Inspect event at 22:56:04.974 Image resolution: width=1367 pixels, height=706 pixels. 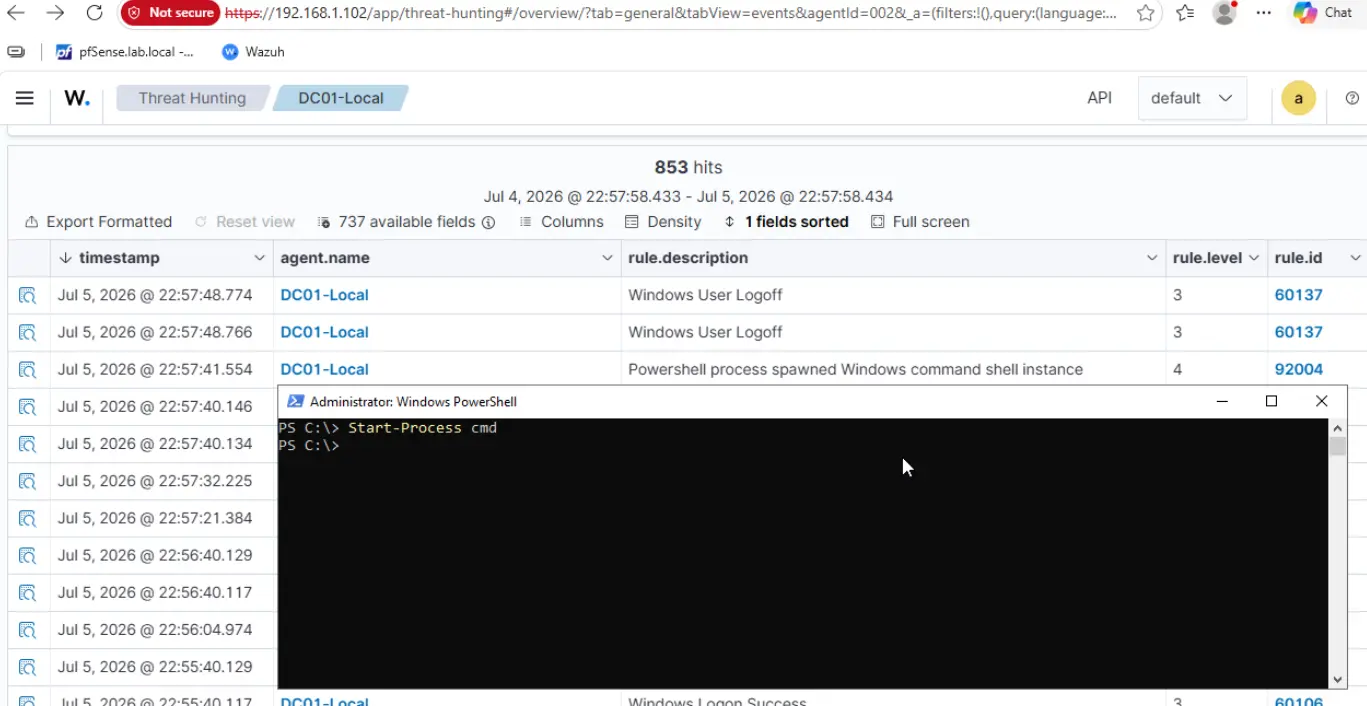[28, 630]
